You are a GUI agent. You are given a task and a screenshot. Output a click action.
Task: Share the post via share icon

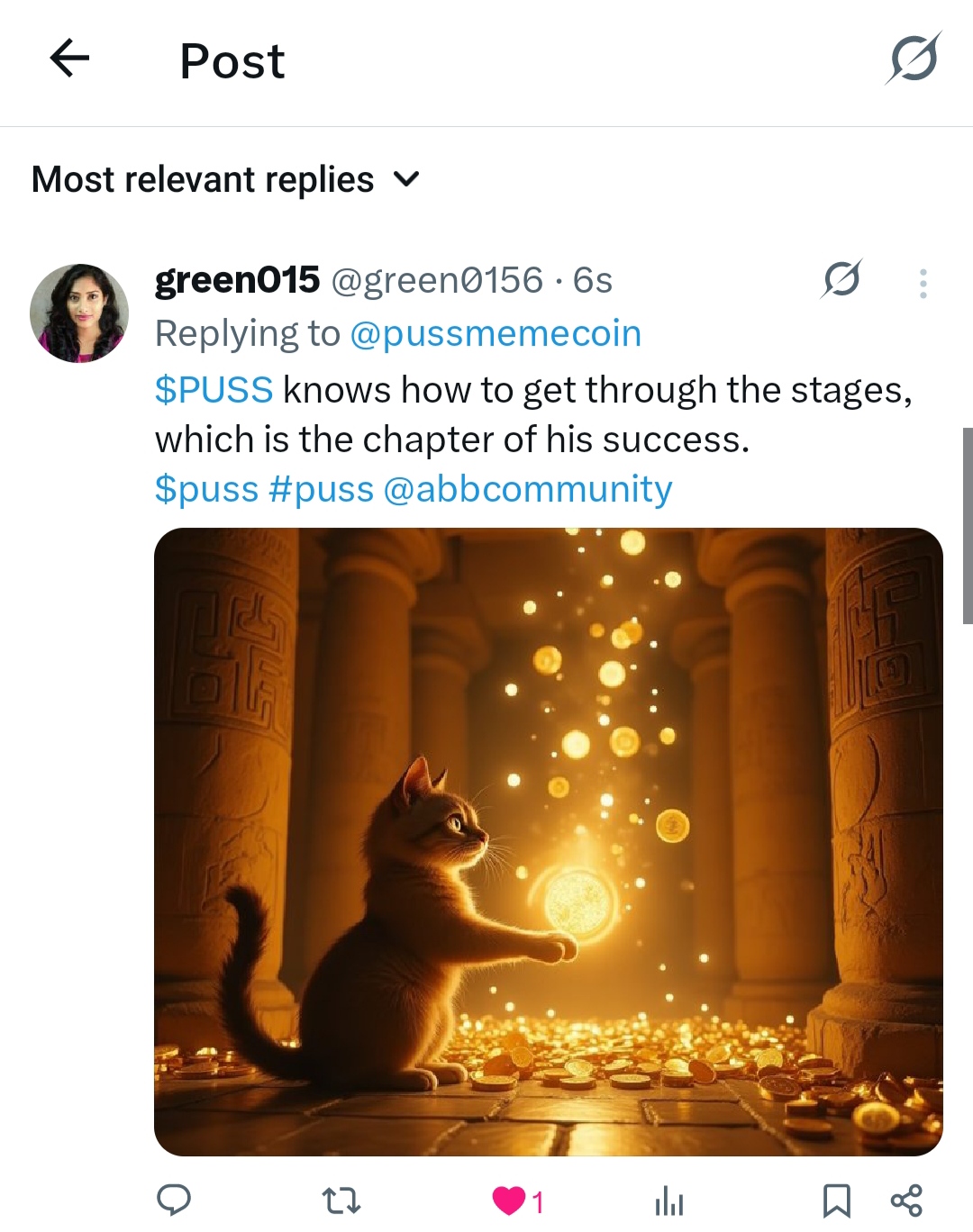point(906,1200)
